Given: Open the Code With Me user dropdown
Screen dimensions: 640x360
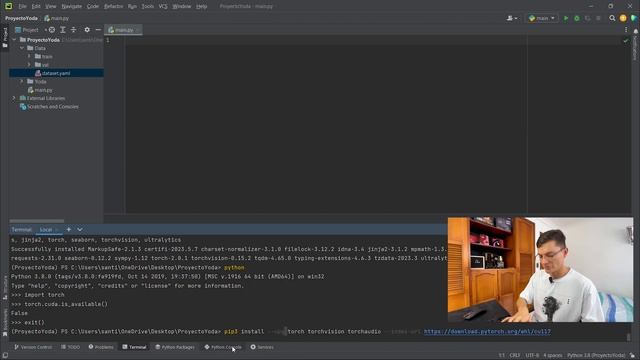Looking at the screenshot, I should [512, 18].
